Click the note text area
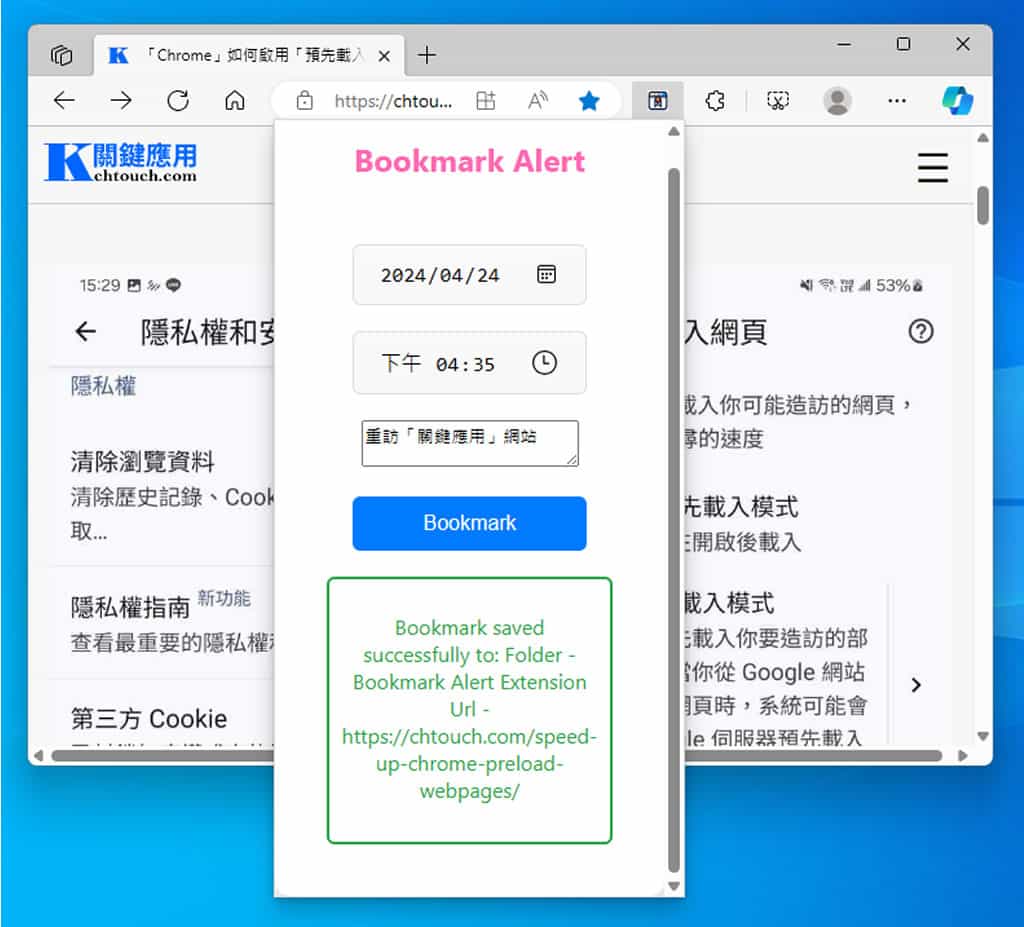The height and width of the screenshot is (927, 1024). point(470,443)
